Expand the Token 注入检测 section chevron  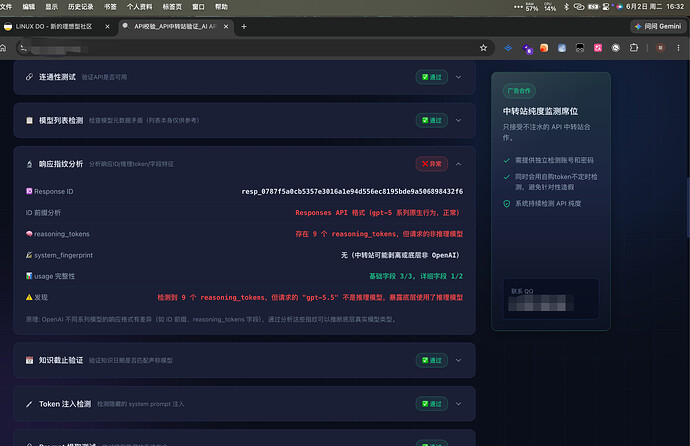click(x=459, y=404)
